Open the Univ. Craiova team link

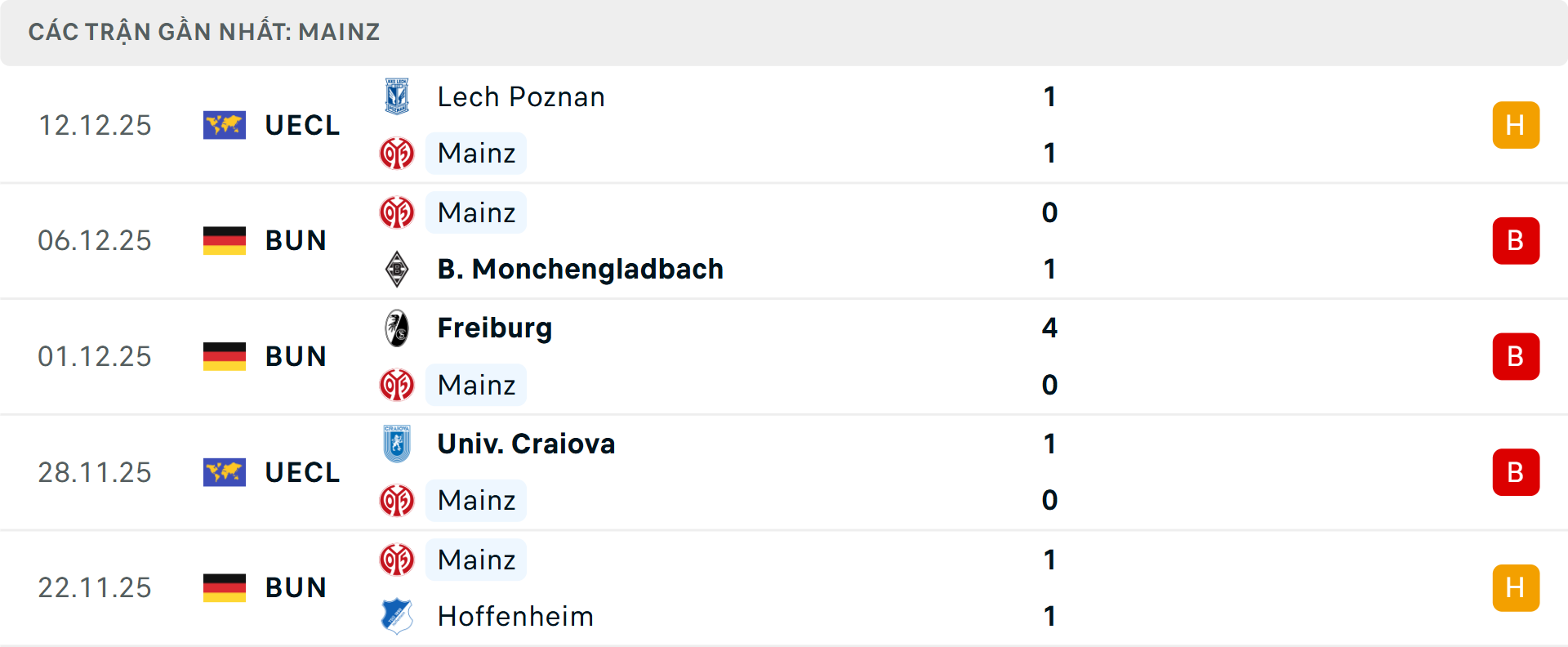pyautogui.click(x=526, y=444)
